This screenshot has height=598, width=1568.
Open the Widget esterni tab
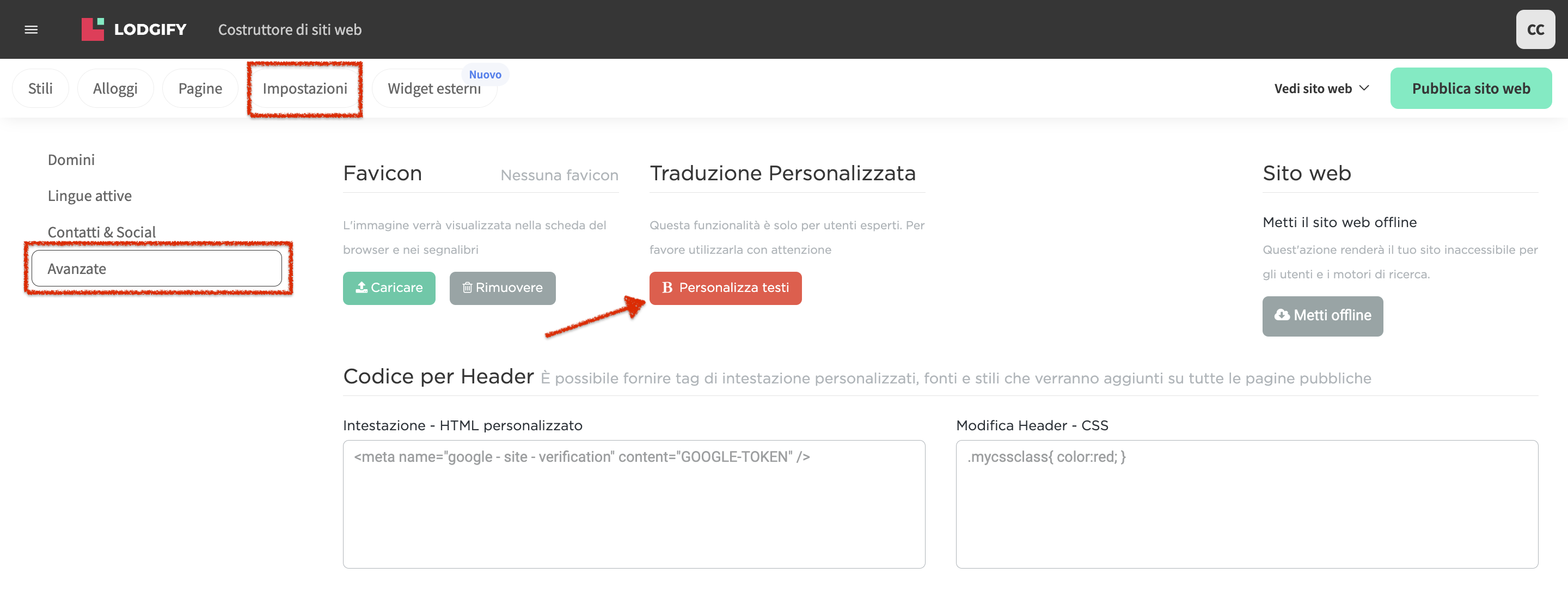(x=434, y=88)
